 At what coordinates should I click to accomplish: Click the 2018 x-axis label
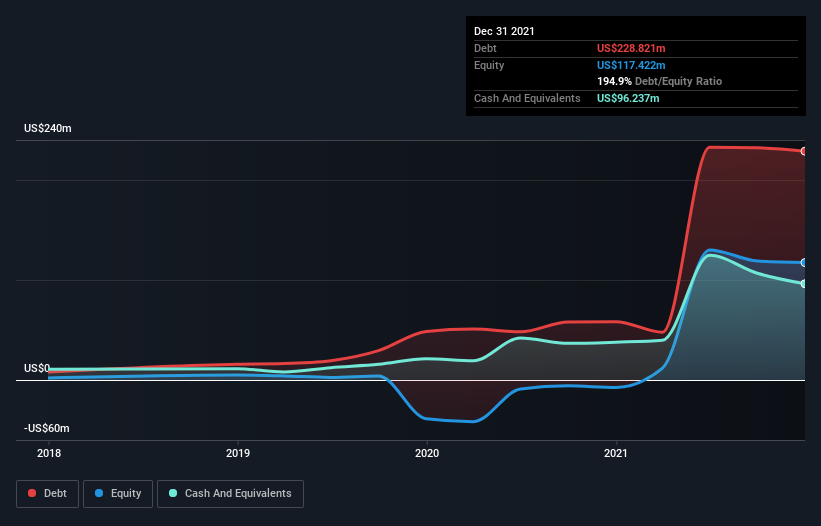(49, 453)
